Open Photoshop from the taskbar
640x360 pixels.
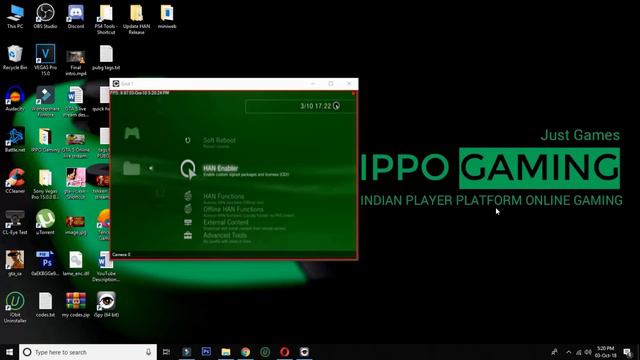(x=206, y=352)
